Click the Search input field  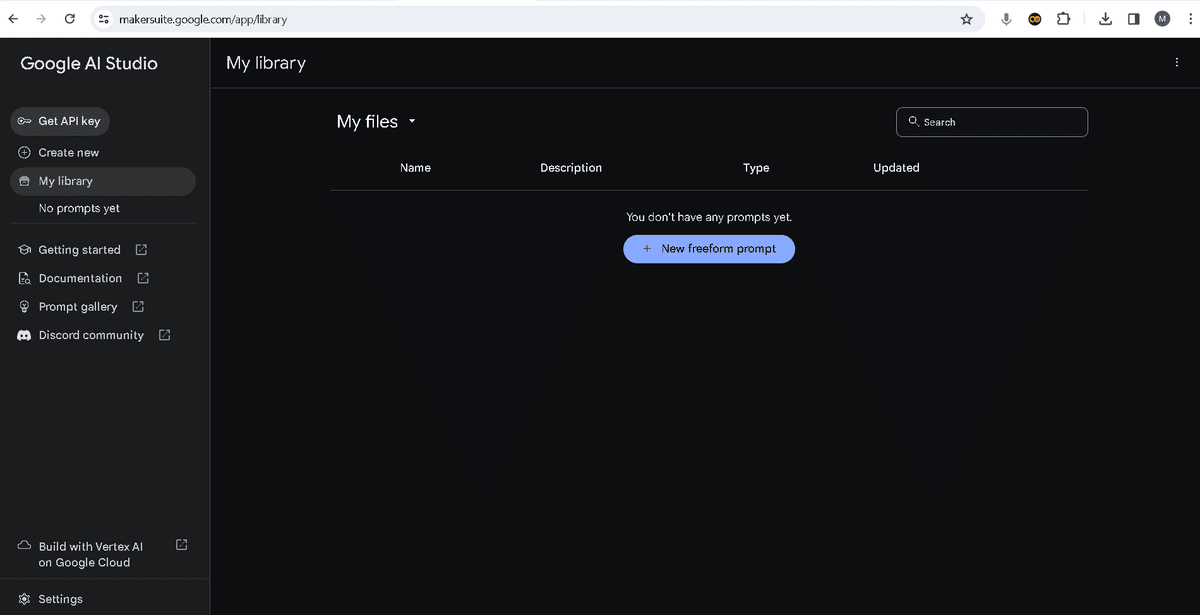pyautogui.click(x=992, y=121)
